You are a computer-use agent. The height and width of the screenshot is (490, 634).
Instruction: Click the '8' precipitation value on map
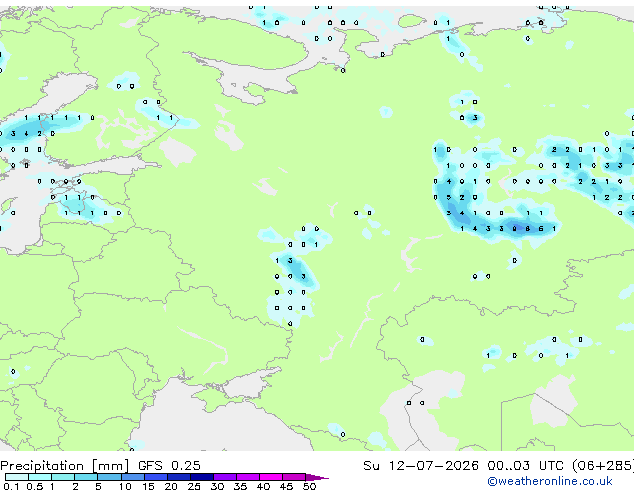tap(528, 229)
